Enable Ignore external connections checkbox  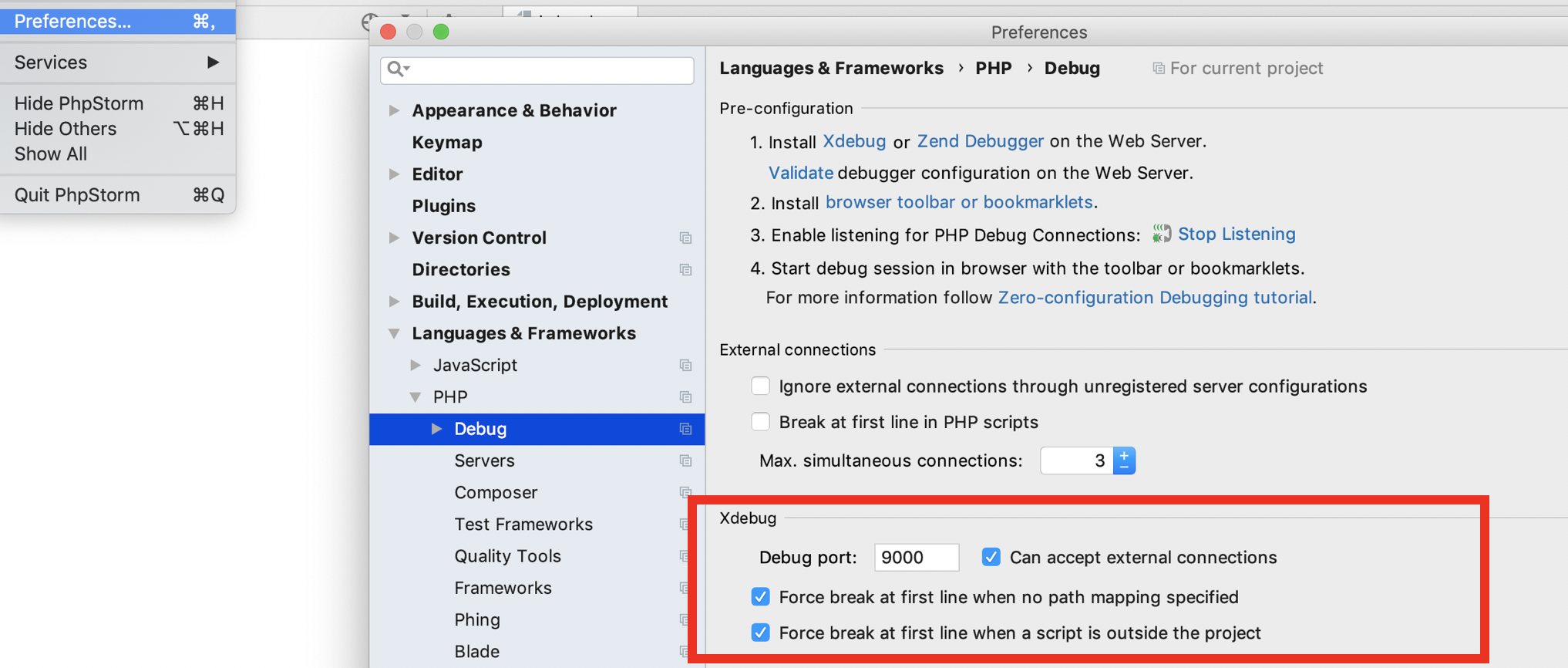click(x=761, y=386)
